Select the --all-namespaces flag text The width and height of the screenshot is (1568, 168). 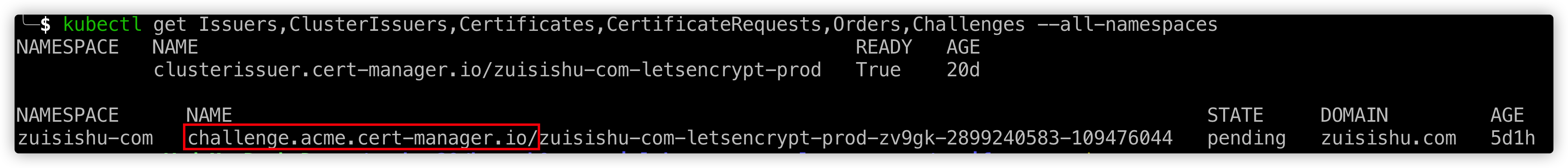pyautogui.click(x=1127, y=24)
